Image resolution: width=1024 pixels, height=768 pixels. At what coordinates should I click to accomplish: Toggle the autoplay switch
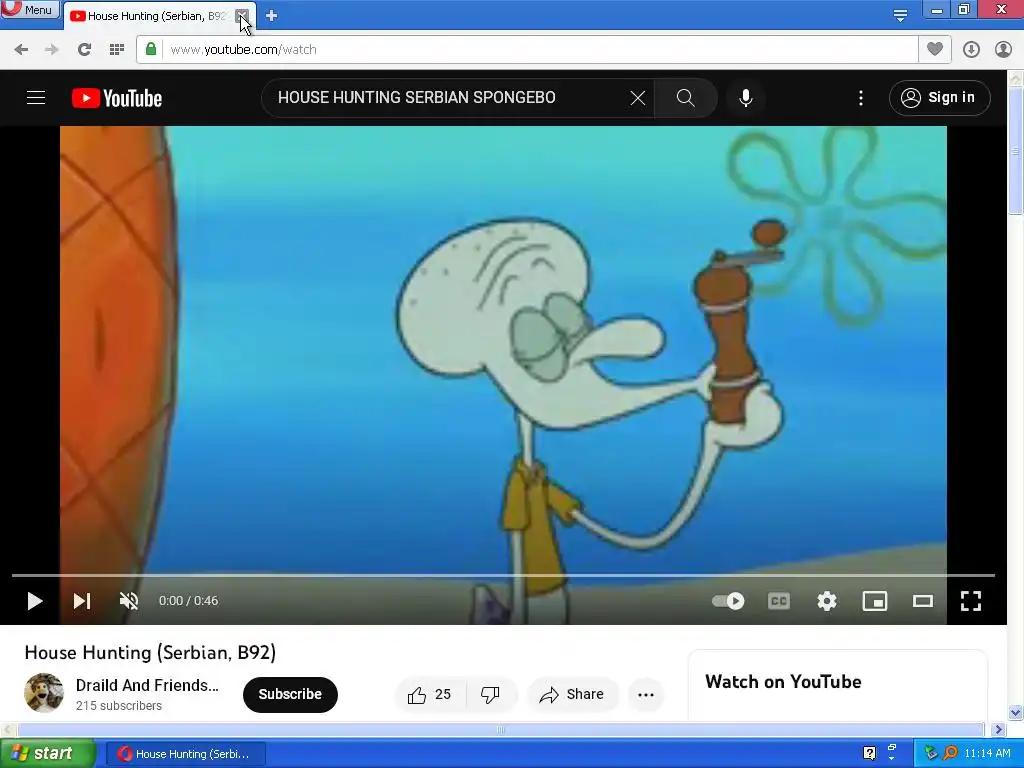728,601
